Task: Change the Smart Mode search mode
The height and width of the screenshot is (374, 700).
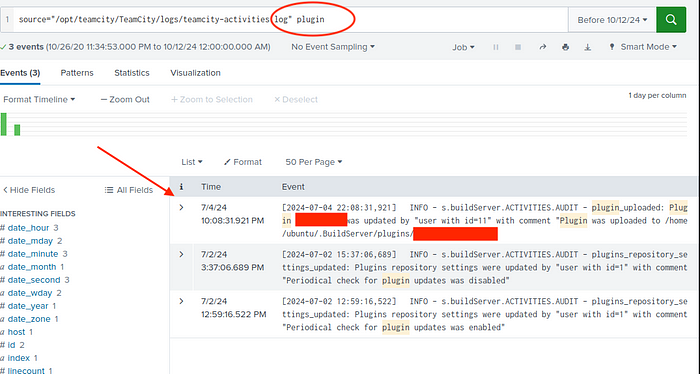Action: pos(643,47)
